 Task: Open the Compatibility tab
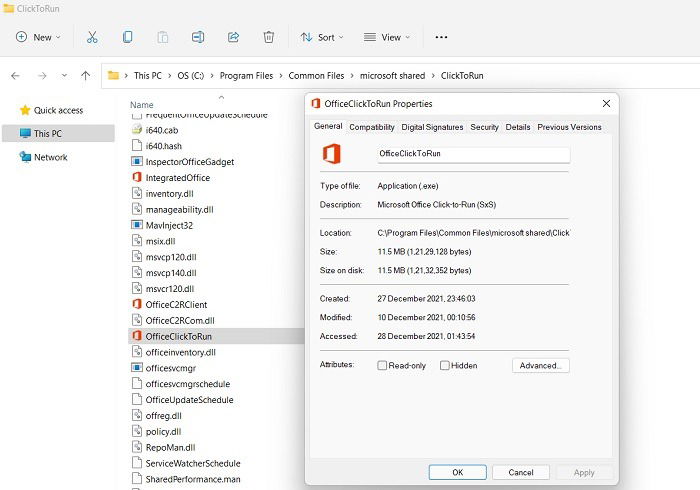[x=372, y=127]
